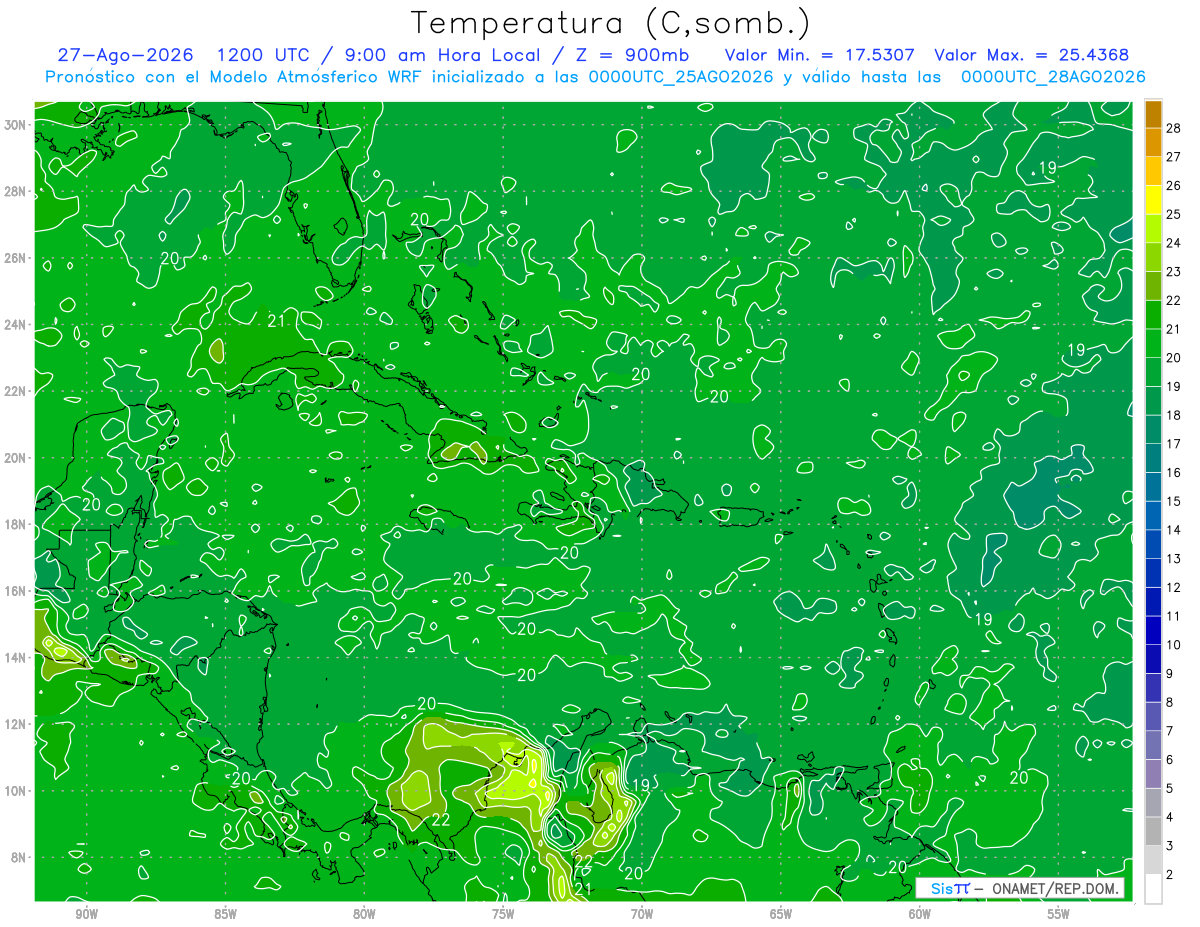Click the colorbar label 10
The image size is (1200, 927).
(1174, 645)
